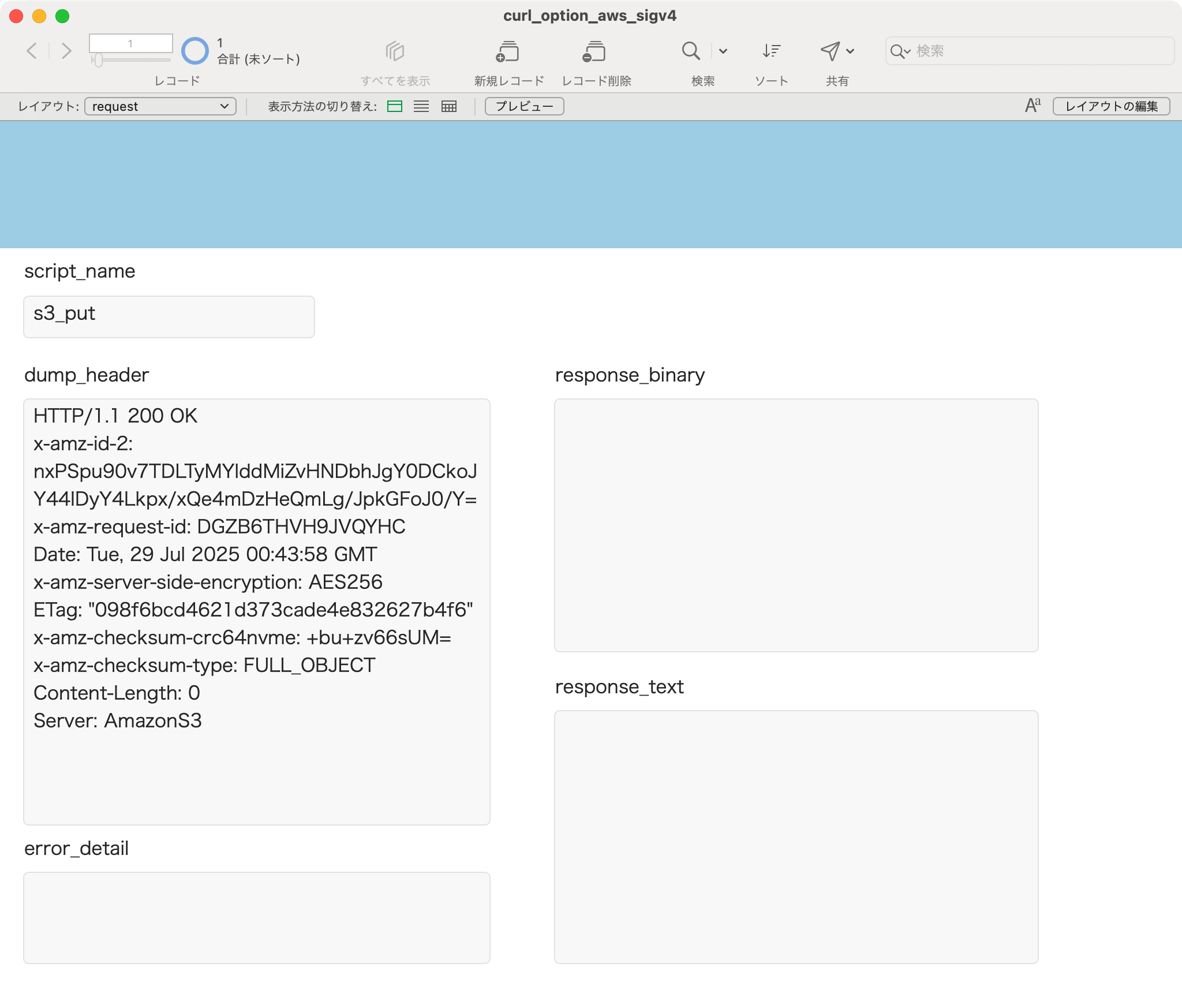Click the '合計 (未ソート)' status text
The width and height of the screenshot is (1182, 1008).
pos(259,59)
